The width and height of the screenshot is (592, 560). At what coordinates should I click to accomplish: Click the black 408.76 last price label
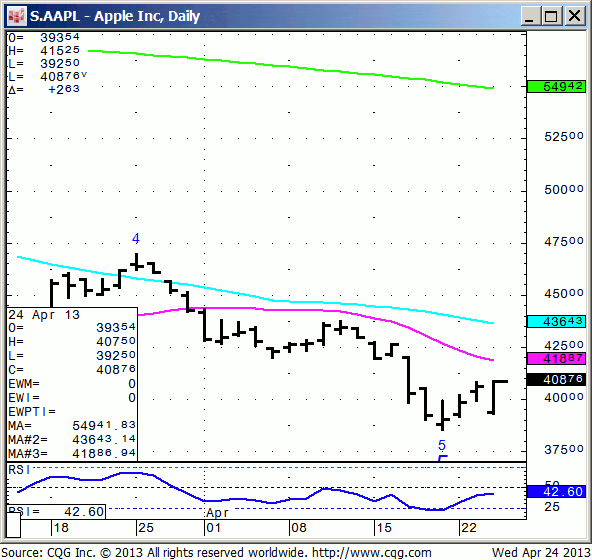pyautogui.click(x=556, y=379)
